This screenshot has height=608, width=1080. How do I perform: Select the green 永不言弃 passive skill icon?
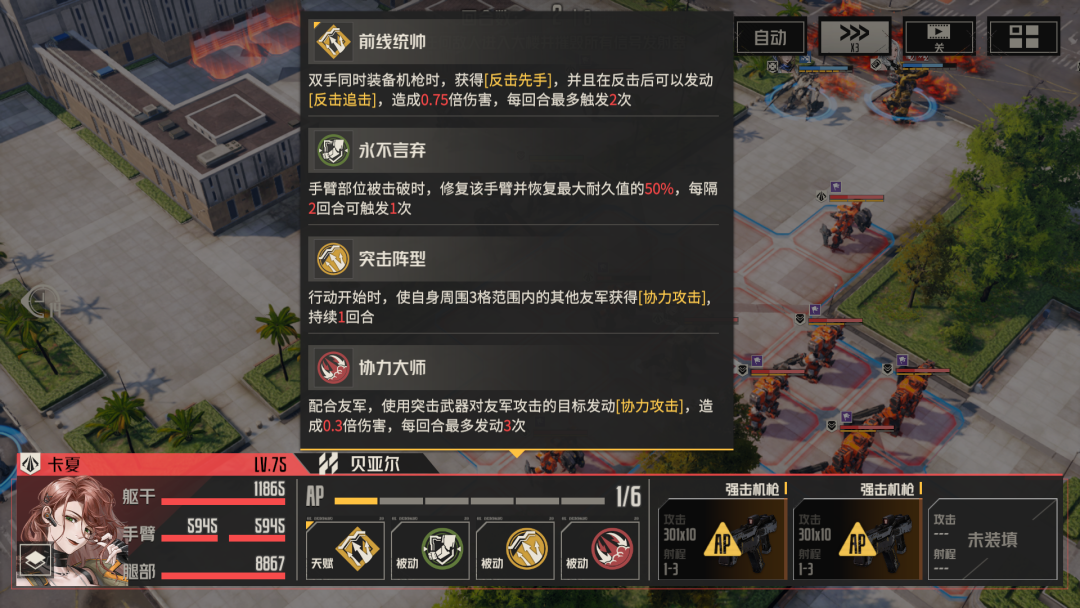tap(430, 549)
